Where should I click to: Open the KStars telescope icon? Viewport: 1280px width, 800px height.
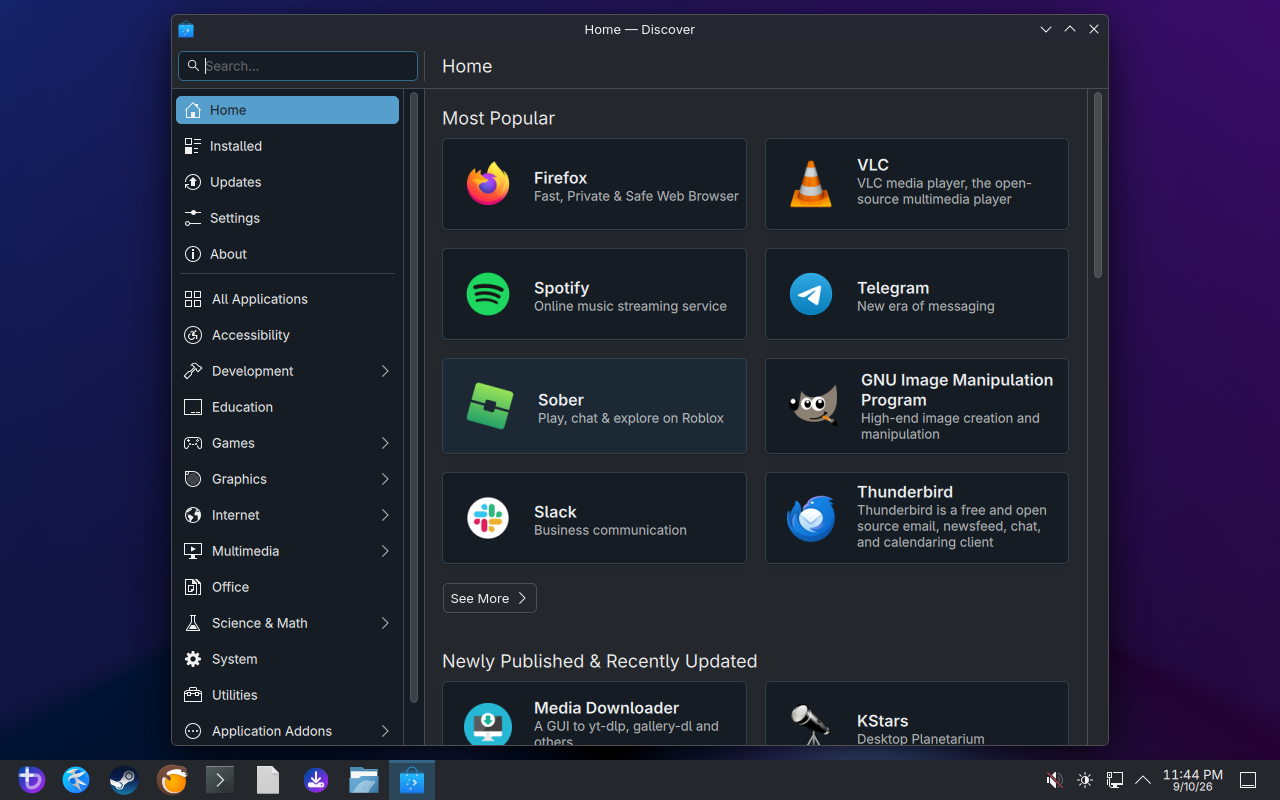(811, 725)
